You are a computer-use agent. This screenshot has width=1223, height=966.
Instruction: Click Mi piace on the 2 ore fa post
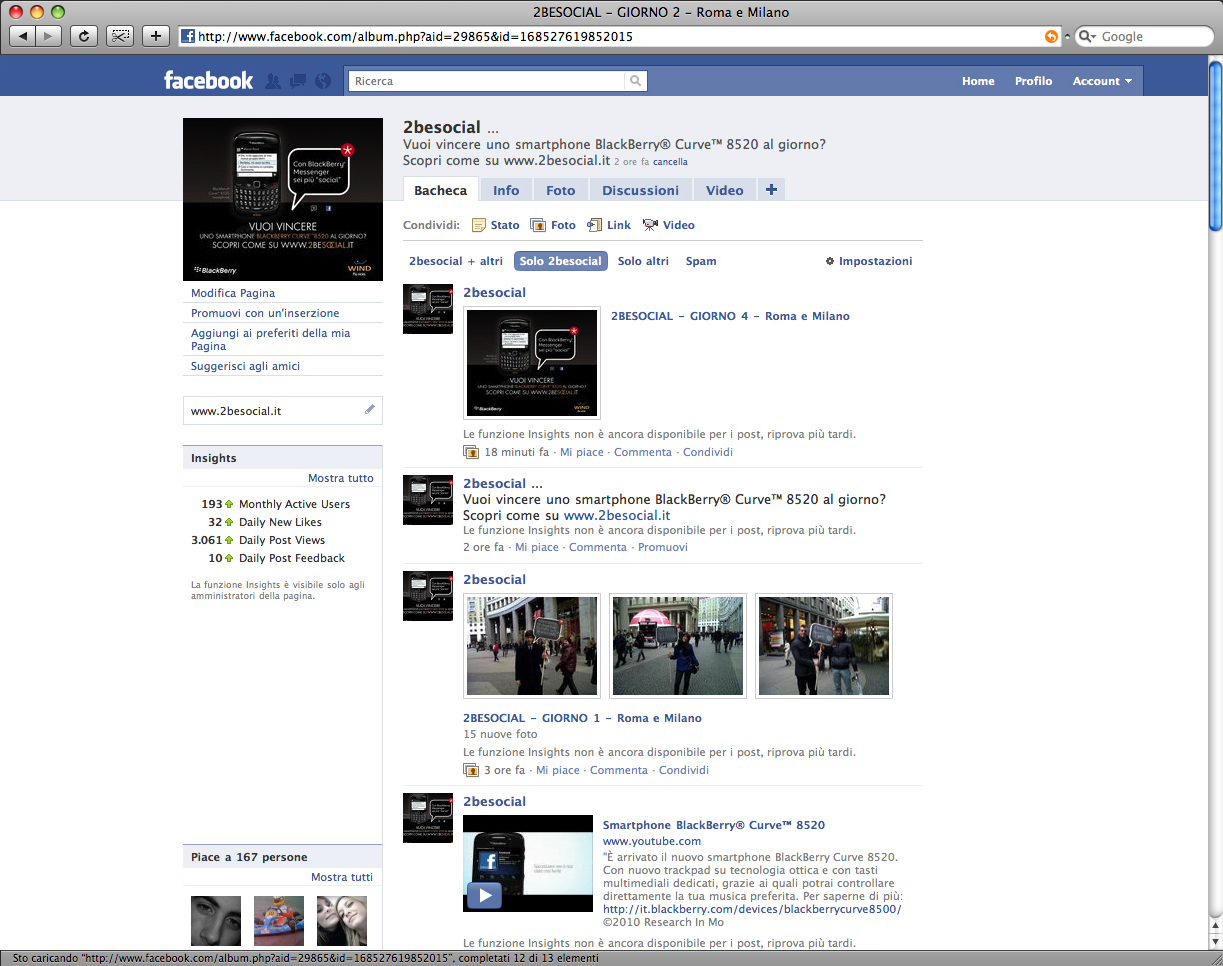pyautogui.click(x=537, y=547)
